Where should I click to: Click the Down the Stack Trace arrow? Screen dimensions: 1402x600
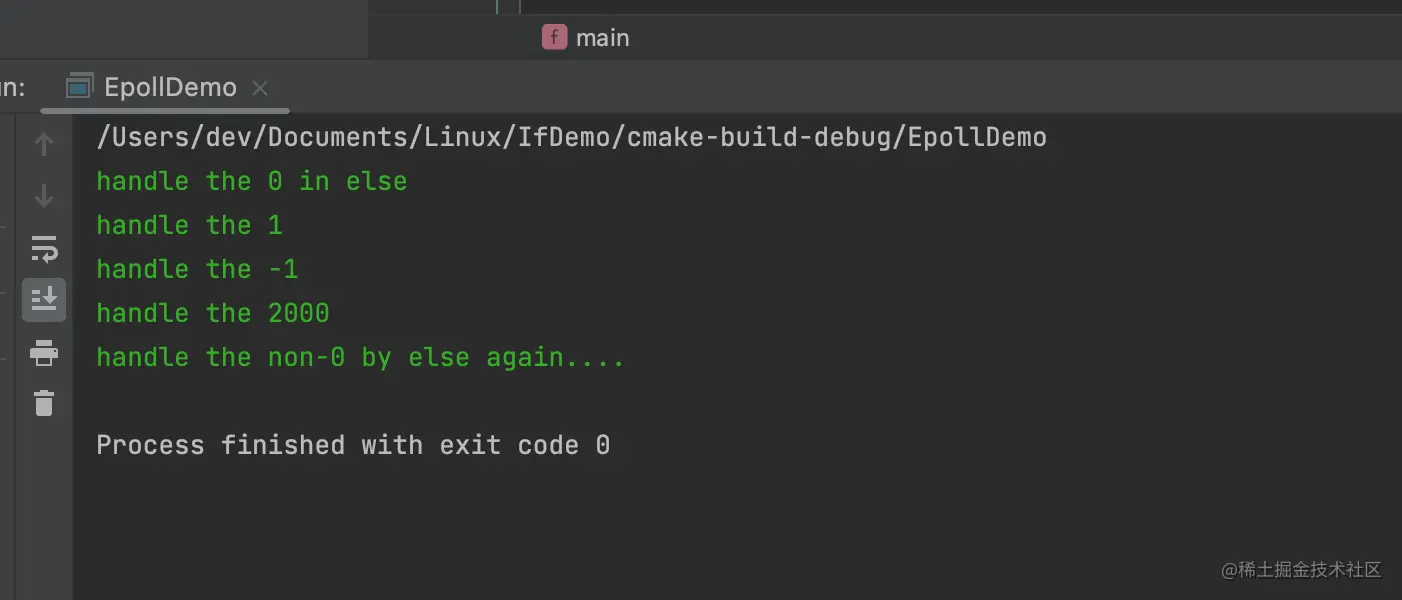44,196
